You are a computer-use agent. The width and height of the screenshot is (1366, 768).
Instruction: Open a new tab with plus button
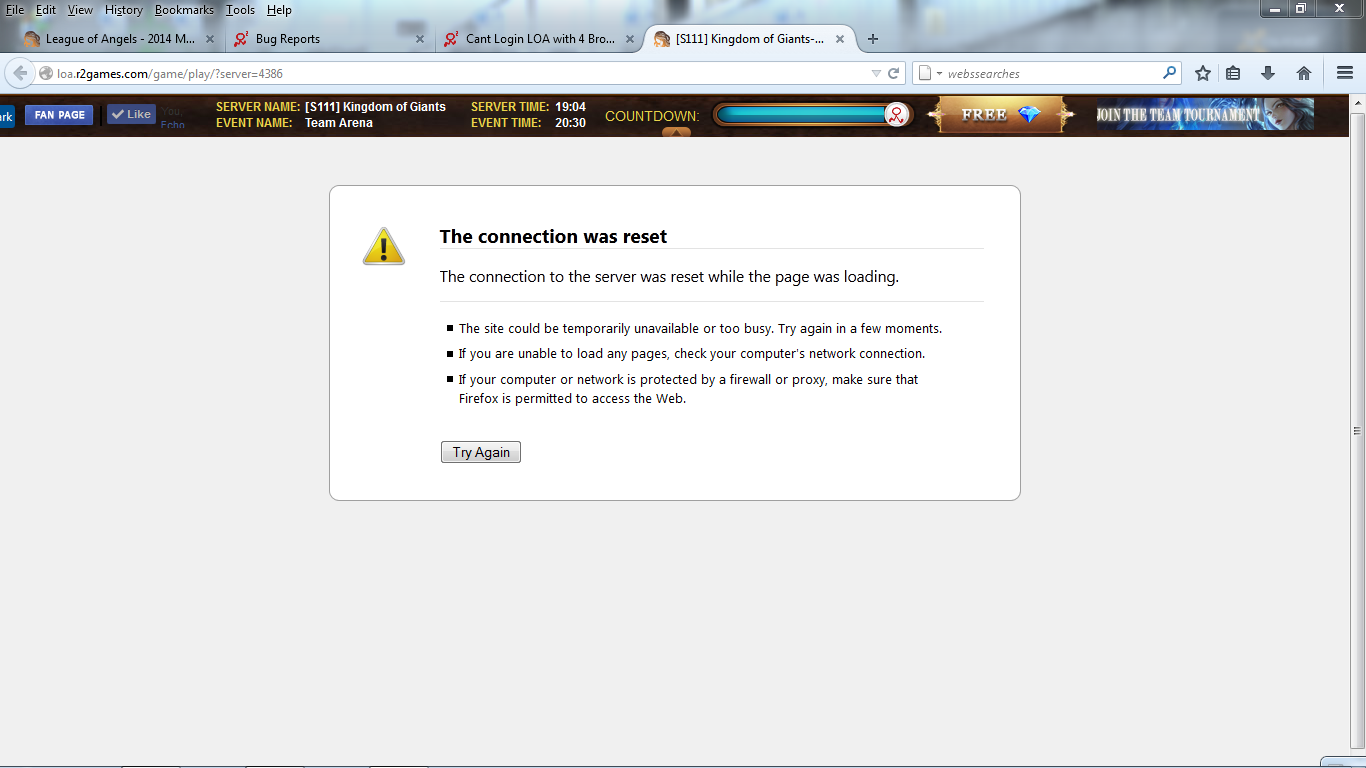873,39
